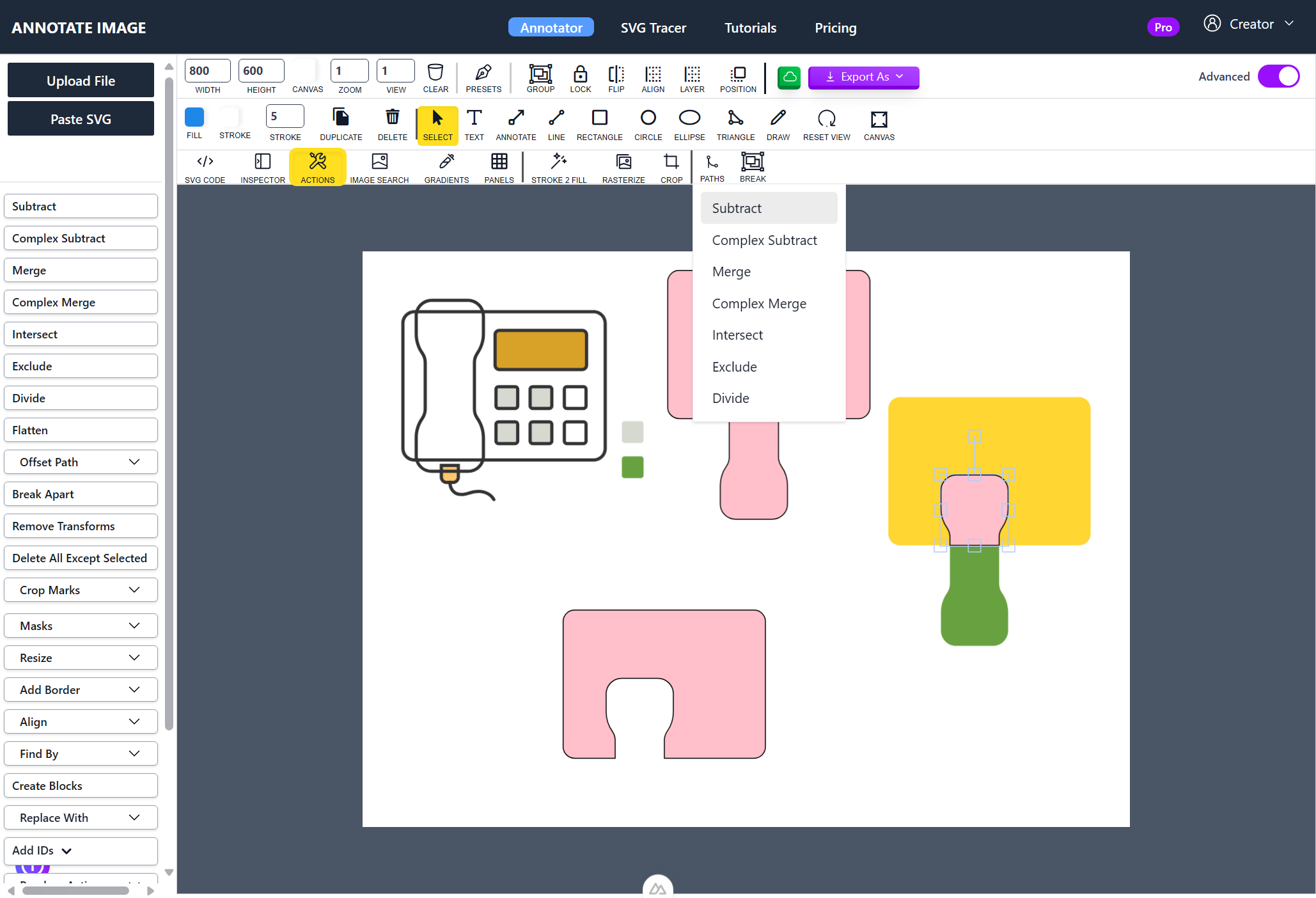This screenshot has width=1316, height=898.
Task: Click Delete All Except Selected
Action: (x=81, y=558)
